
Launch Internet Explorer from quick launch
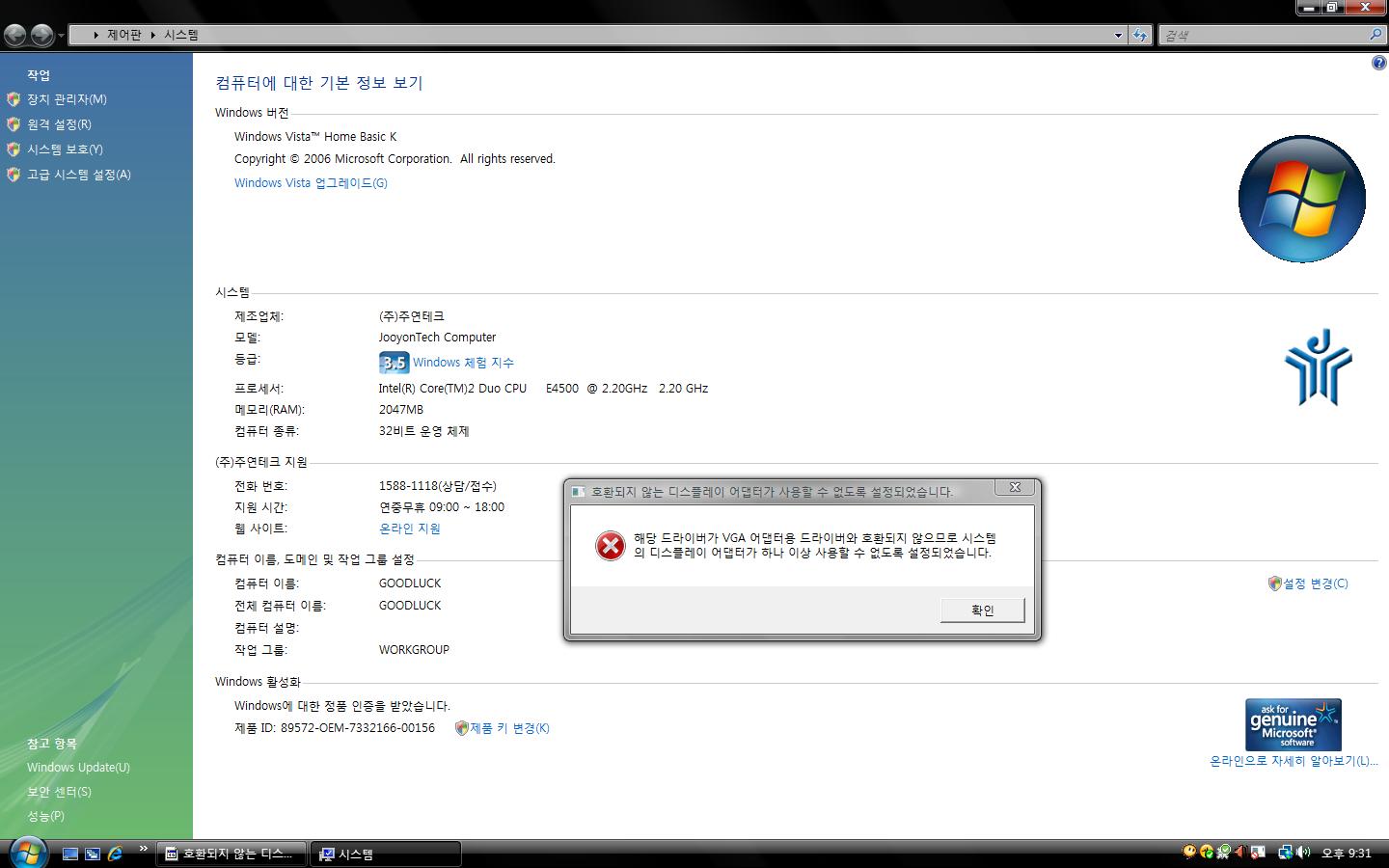(115, 854)
